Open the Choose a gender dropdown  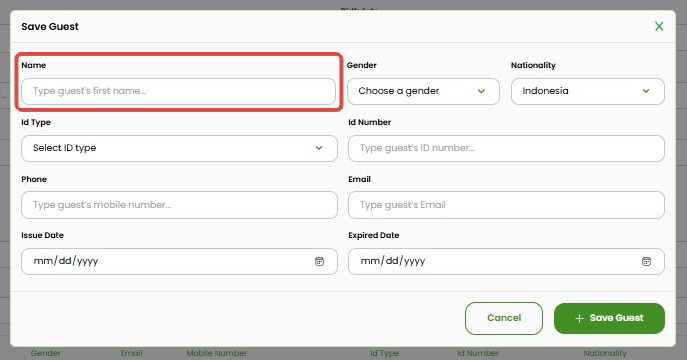pyautogui.click(x=423, y=91)
